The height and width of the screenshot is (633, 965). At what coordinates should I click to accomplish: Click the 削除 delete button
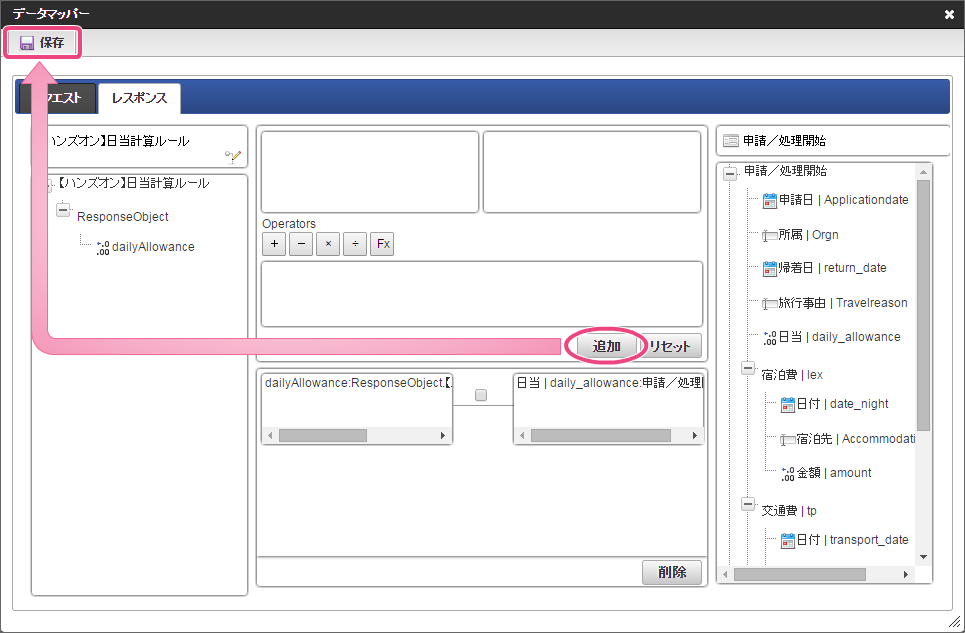(672, 572)
